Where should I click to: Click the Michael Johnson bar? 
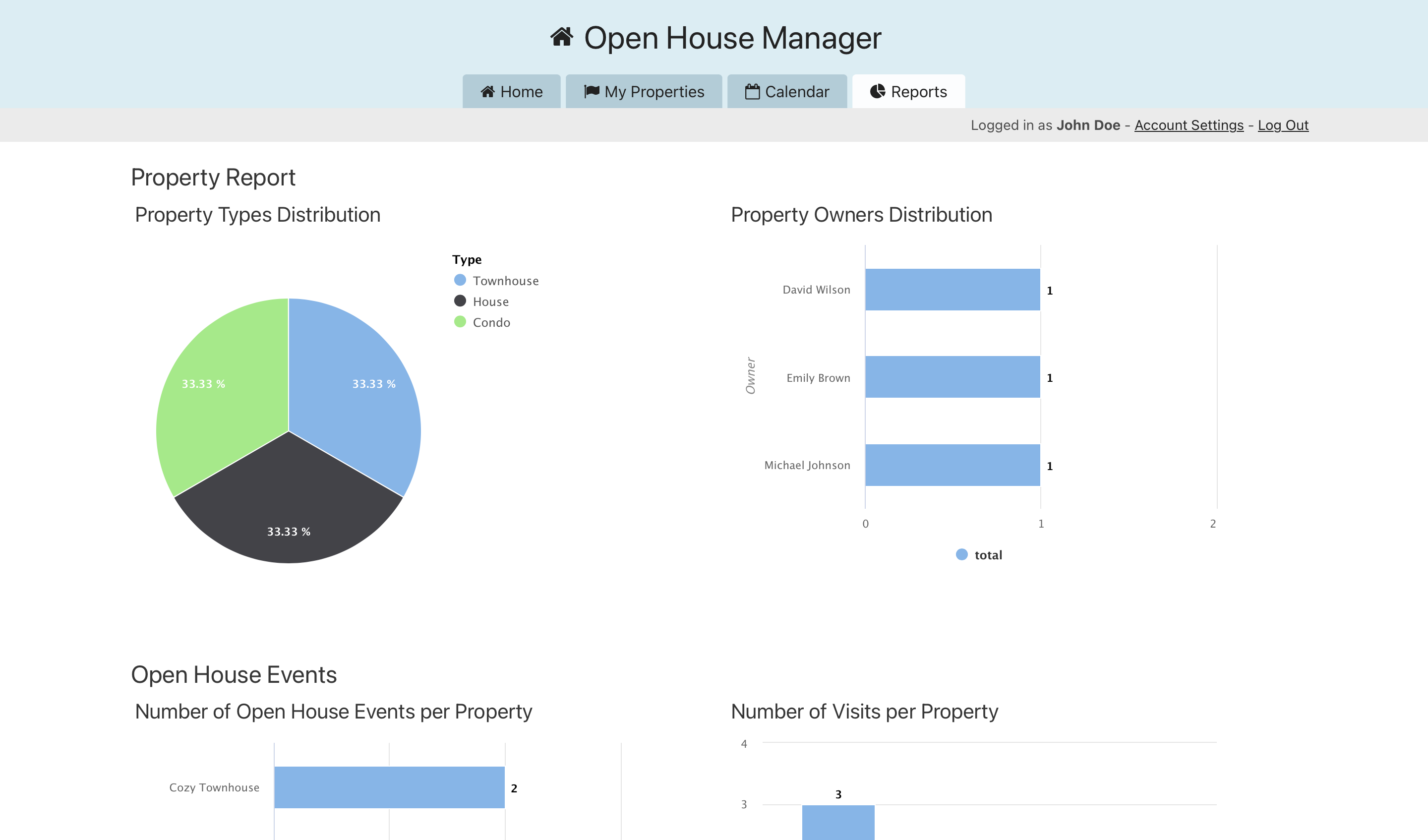pos(952,465)
